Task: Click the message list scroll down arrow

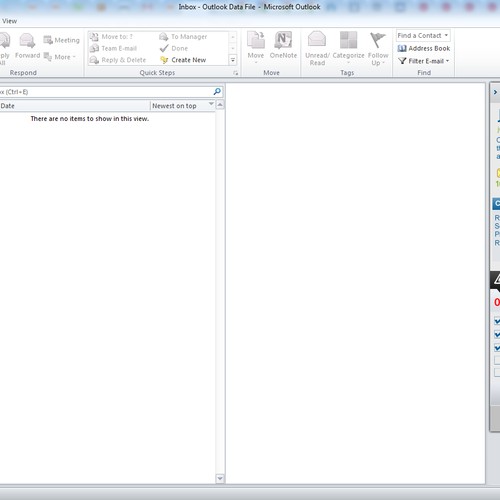Action: pos(220,478)
